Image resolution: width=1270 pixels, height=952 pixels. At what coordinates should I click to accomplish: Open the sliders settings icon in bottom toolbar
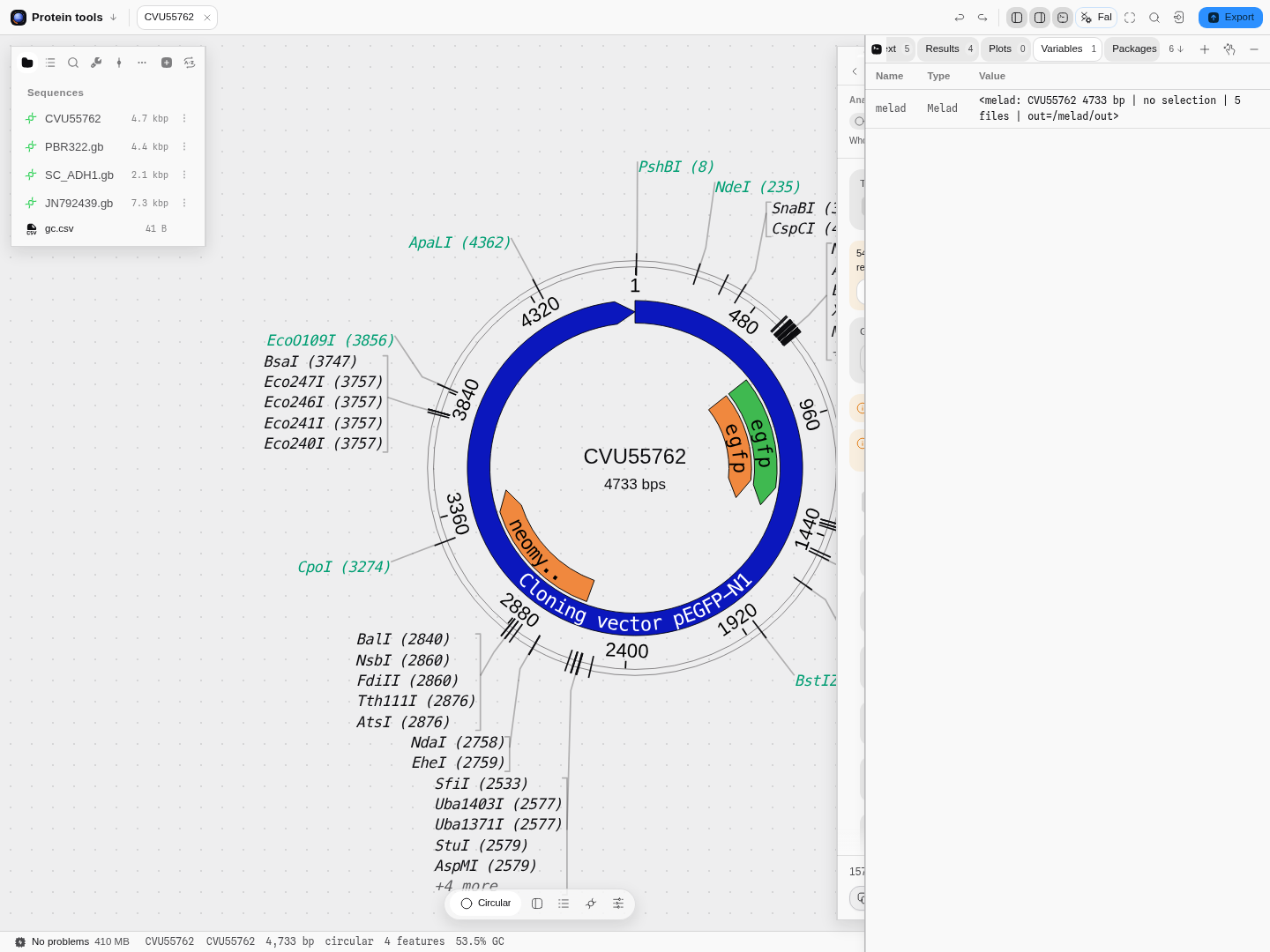click(x=618, y=904)
